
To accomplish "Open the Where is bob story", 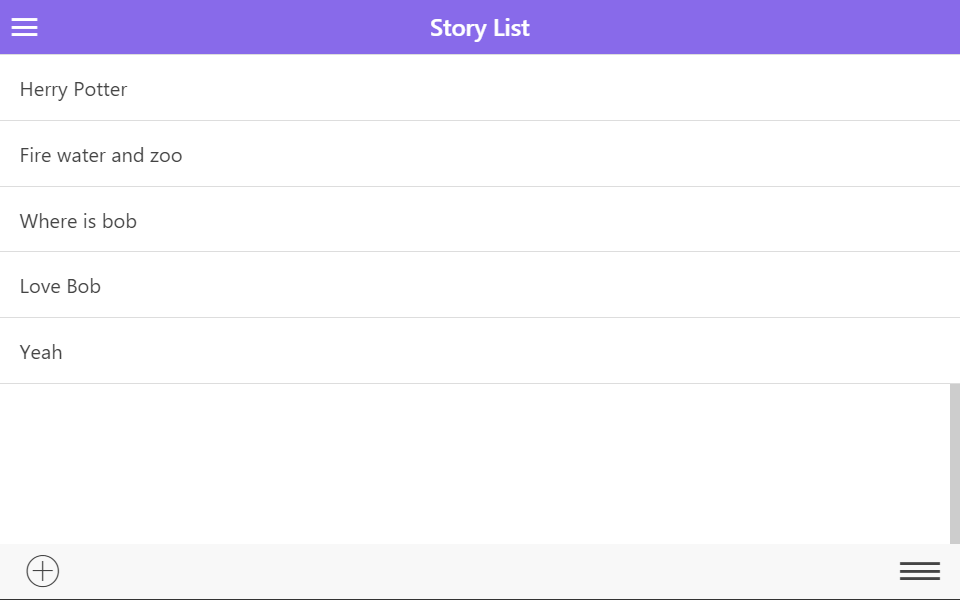I will click(78, 221).
